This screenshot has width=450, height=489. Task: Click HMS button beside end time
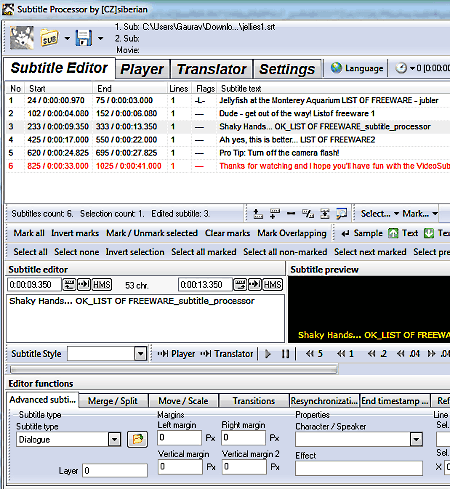273,285
